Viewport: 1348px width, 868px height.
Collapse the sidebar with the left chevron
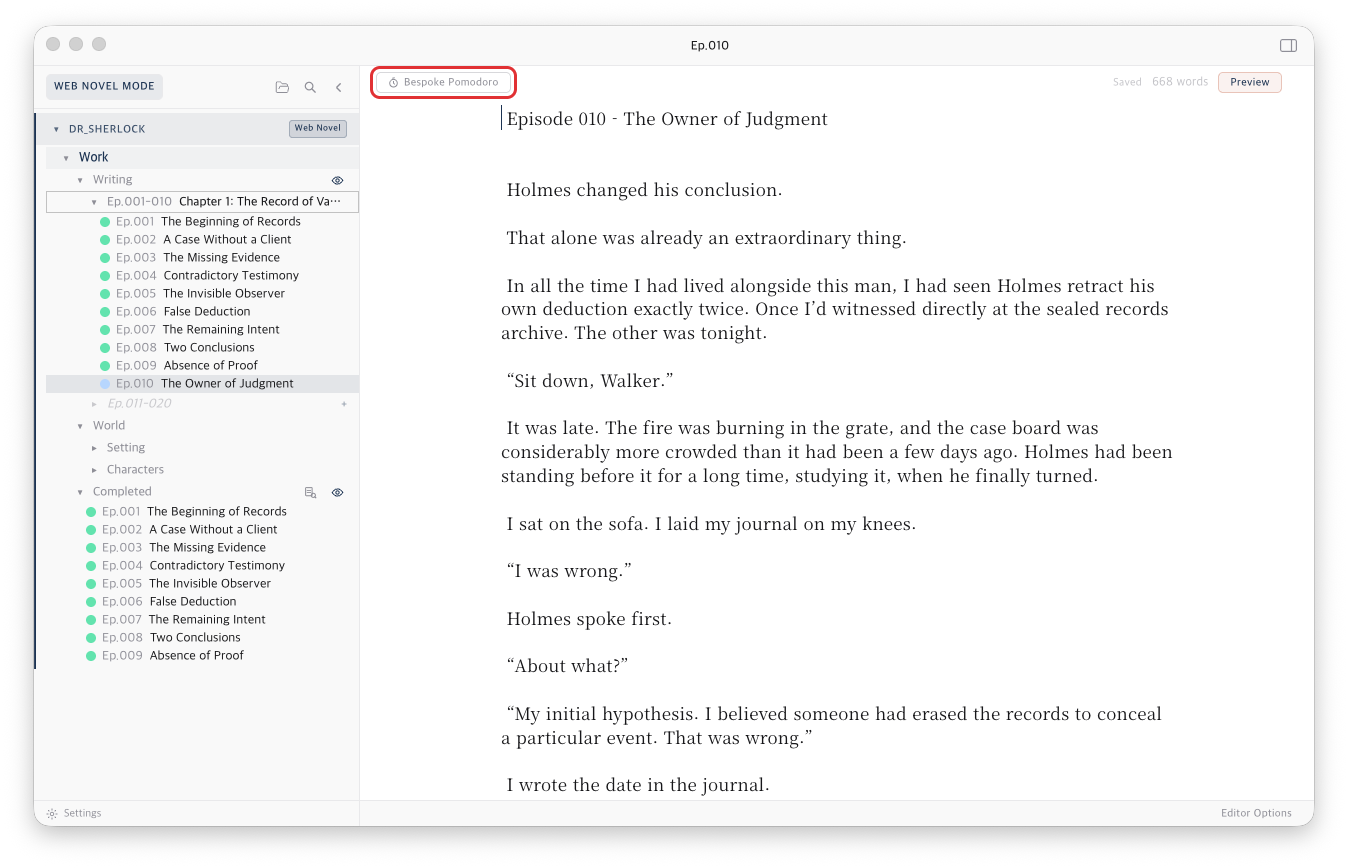(x=339, y=88)
